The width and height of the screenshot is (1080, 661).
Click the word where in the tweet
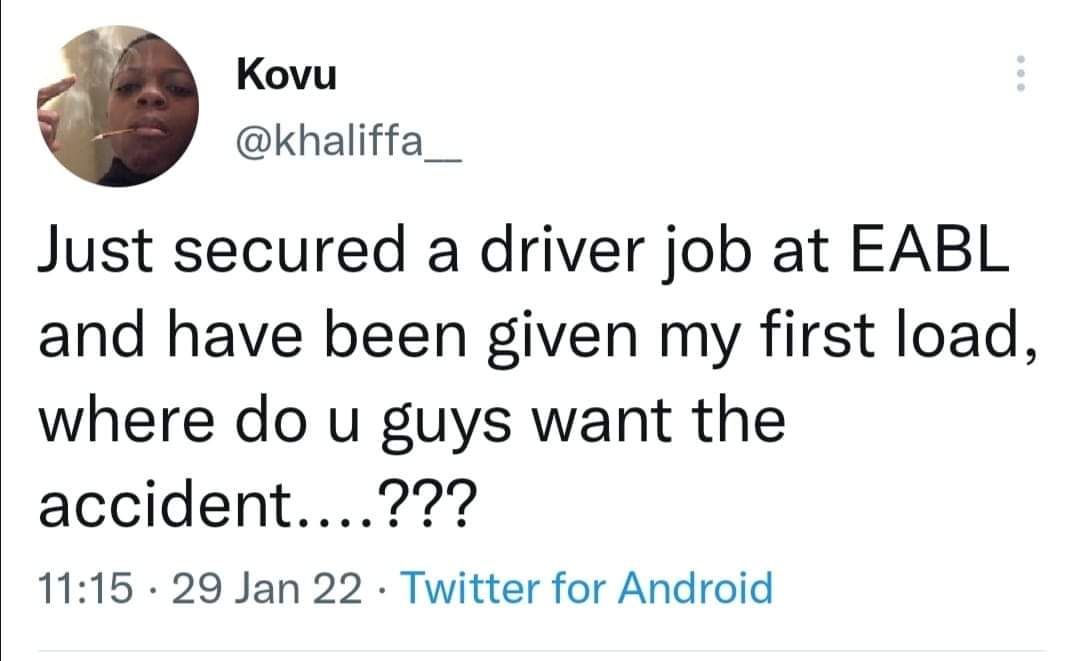127,419
